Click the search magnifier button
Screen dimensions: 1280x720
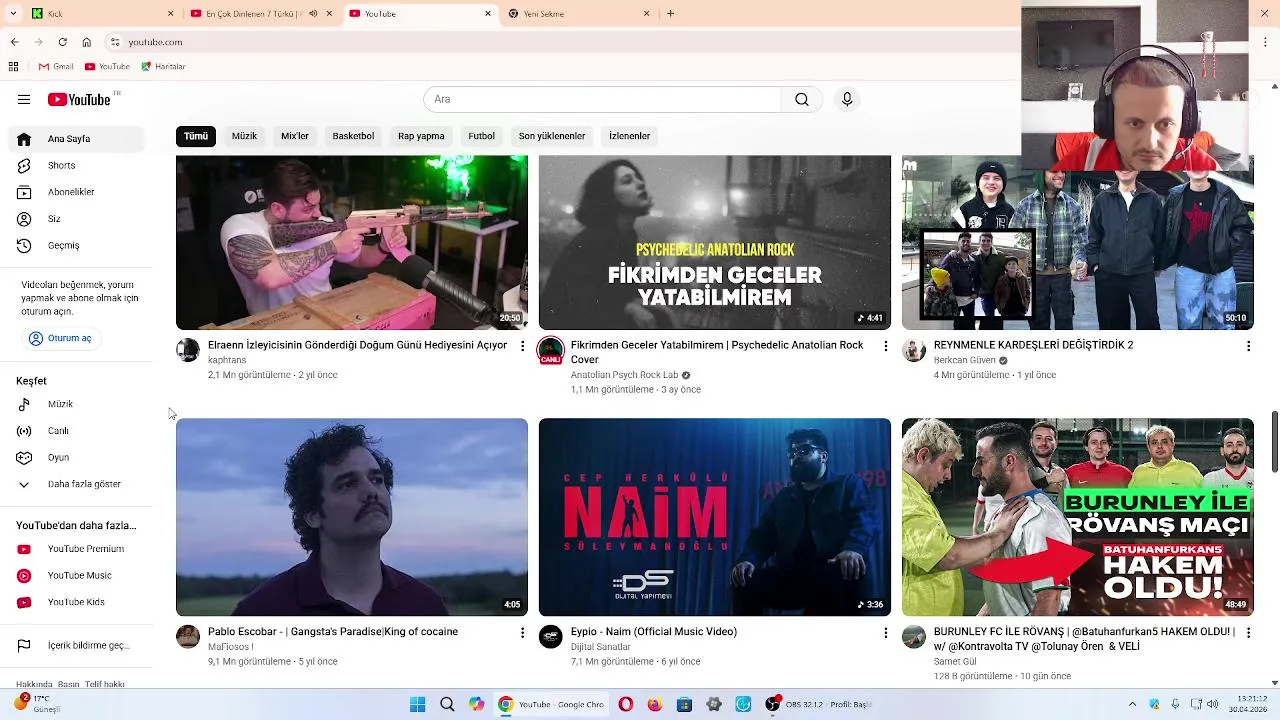(x=802, y=99)
